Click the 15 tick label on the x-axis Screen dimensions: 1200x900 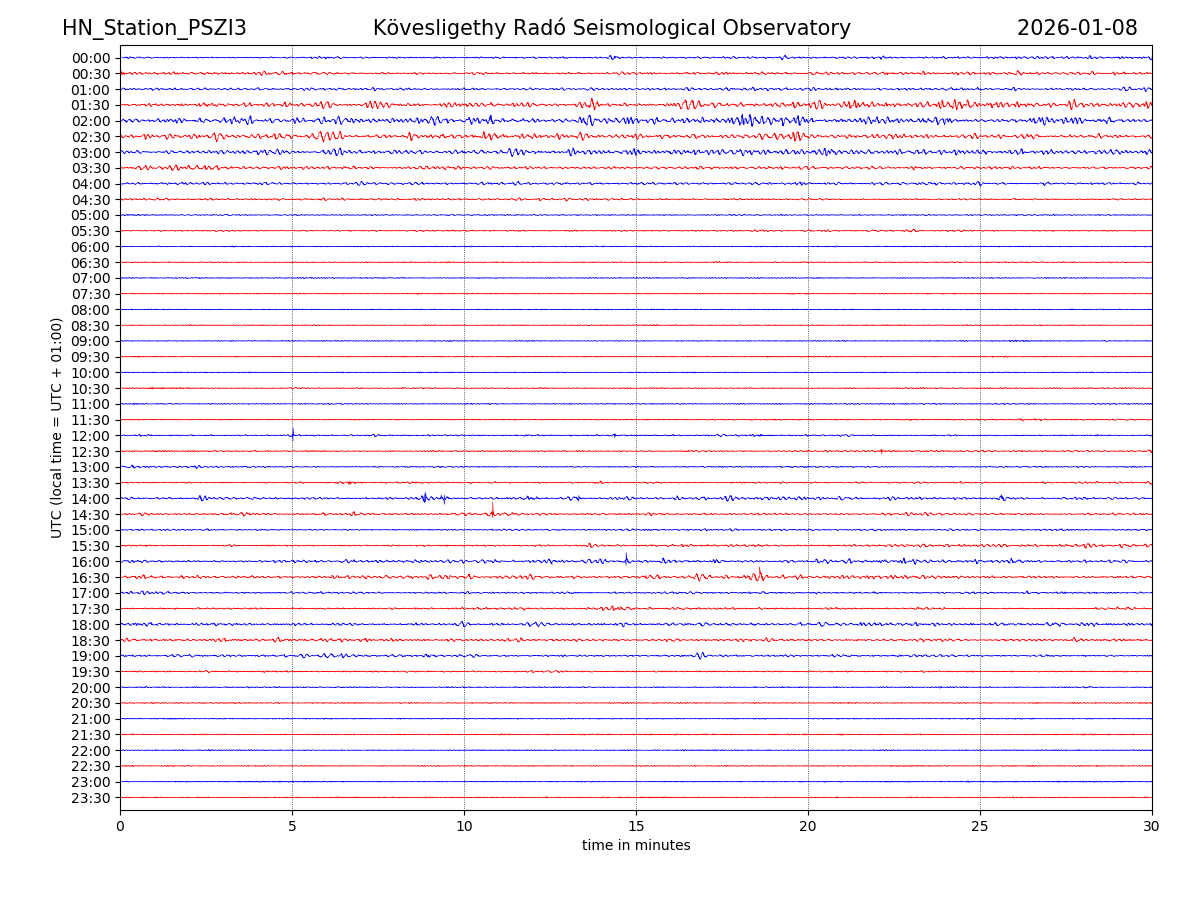636,827
